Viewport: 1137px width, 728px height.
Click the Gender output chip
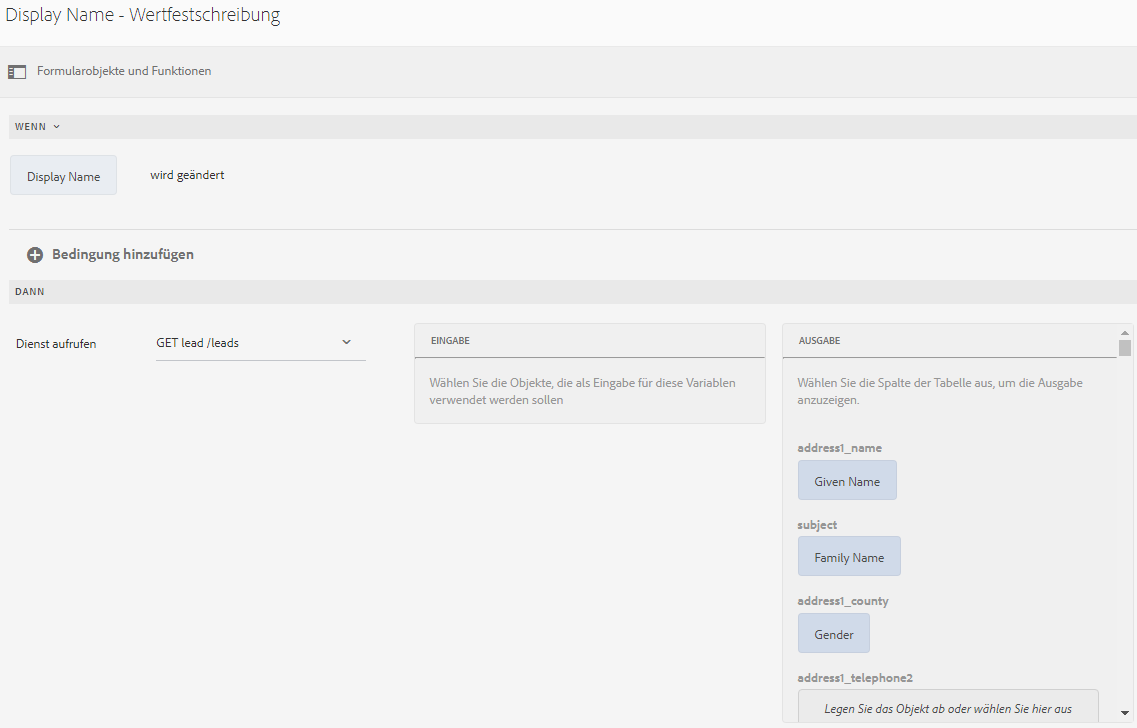(x=834, y=634)
